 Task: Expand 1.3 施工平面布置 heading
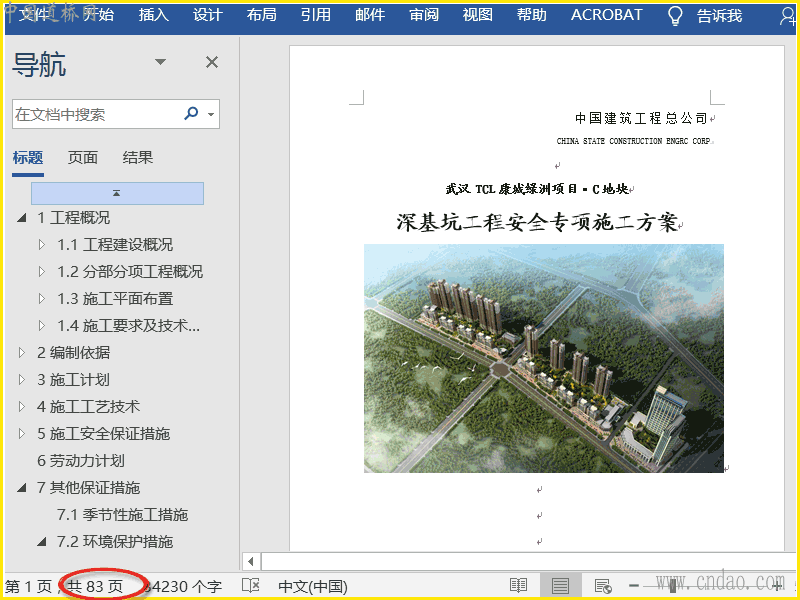point(42,299)
